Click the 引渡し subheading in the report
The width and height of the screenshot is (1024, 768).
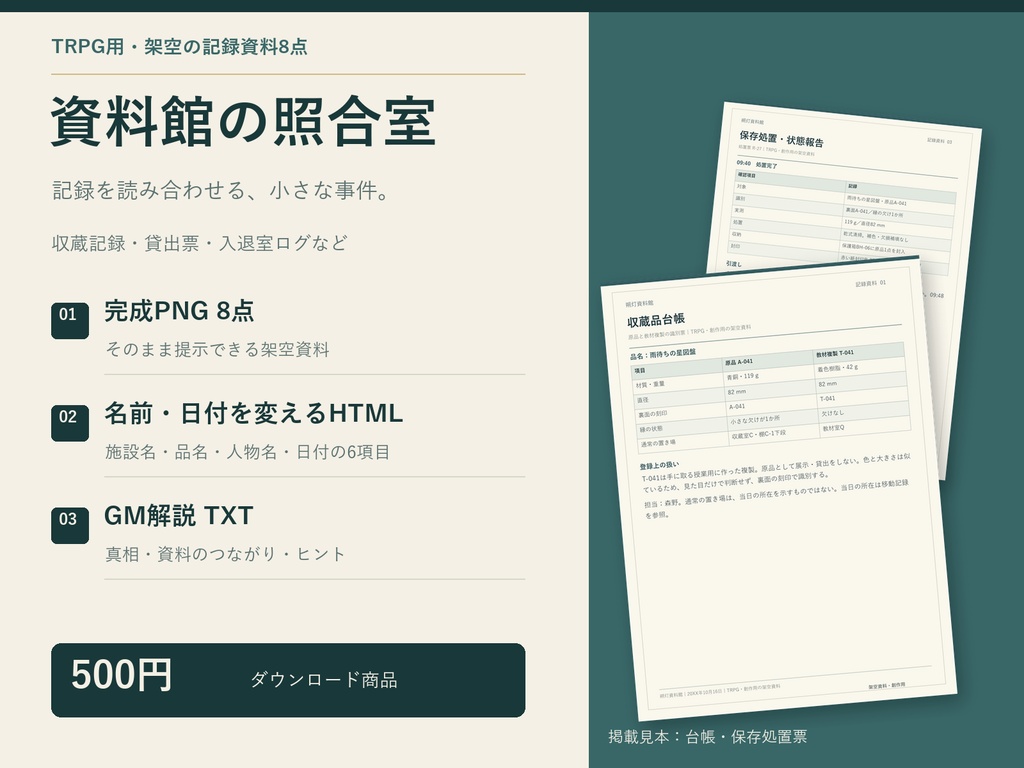pyautogui.click(x=734, y=264)
